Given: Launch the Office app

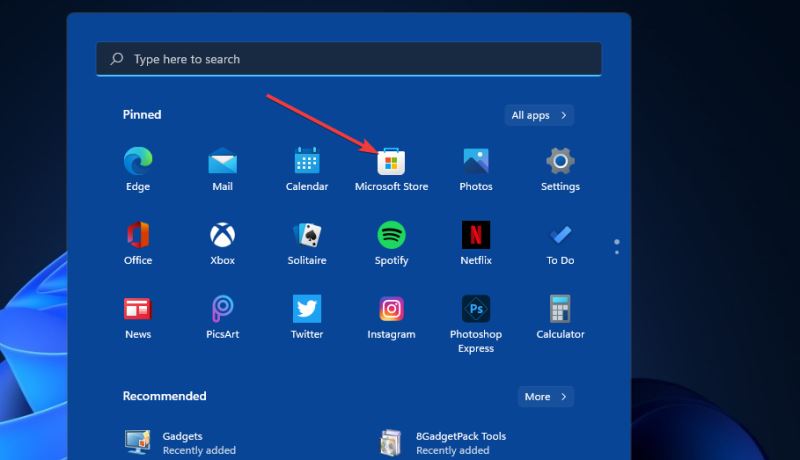Looking at the screenshot, I should [138, 236].
